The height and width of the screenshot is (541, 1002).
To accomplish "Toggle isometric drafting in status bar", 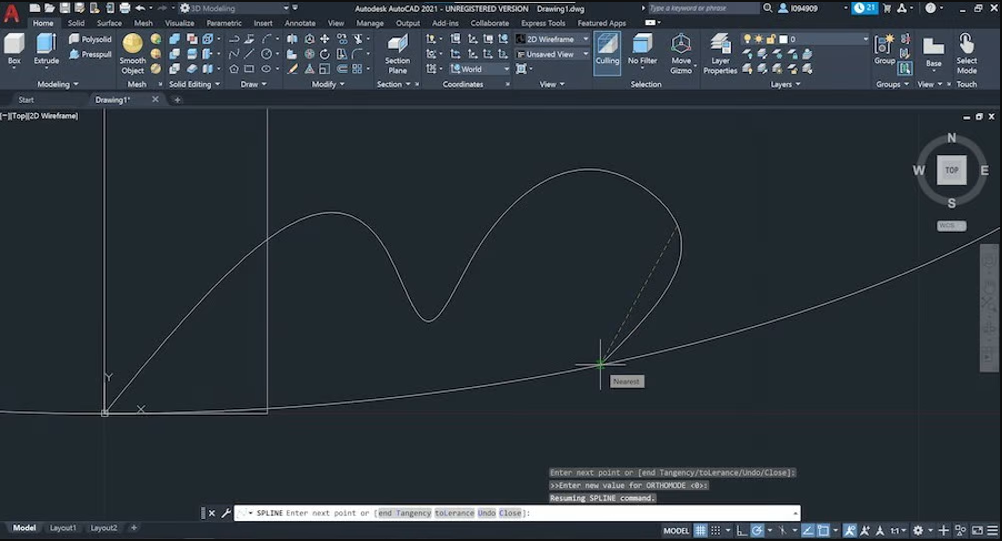I will (x=782, y=530).
